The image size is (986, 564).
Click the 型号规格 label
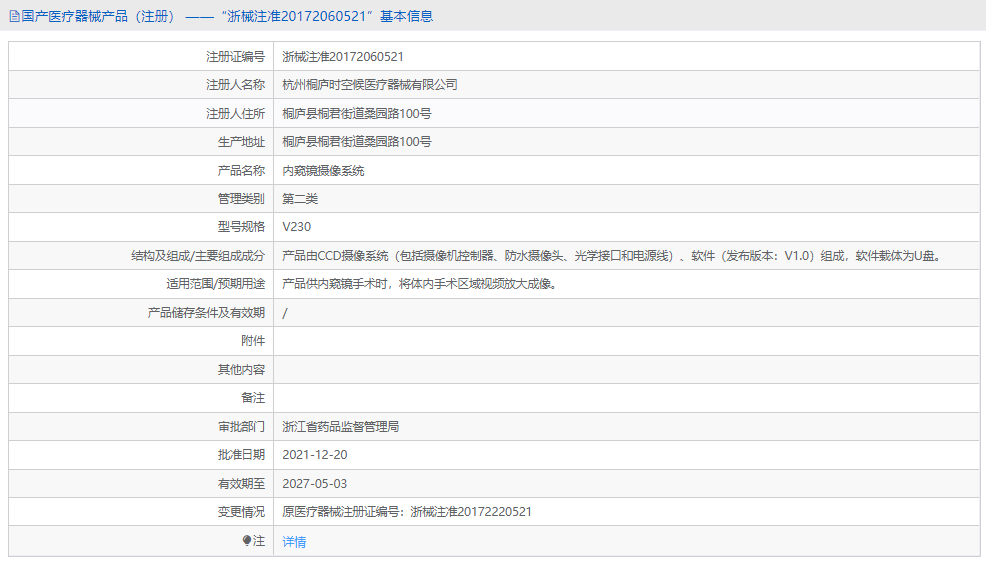click(241, 227)
